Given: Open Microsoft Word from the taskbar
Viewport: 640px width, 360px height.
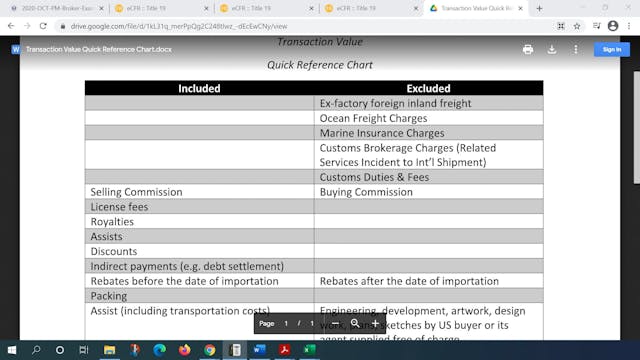Looking at the screenshot, I should (x=260, y=350).
